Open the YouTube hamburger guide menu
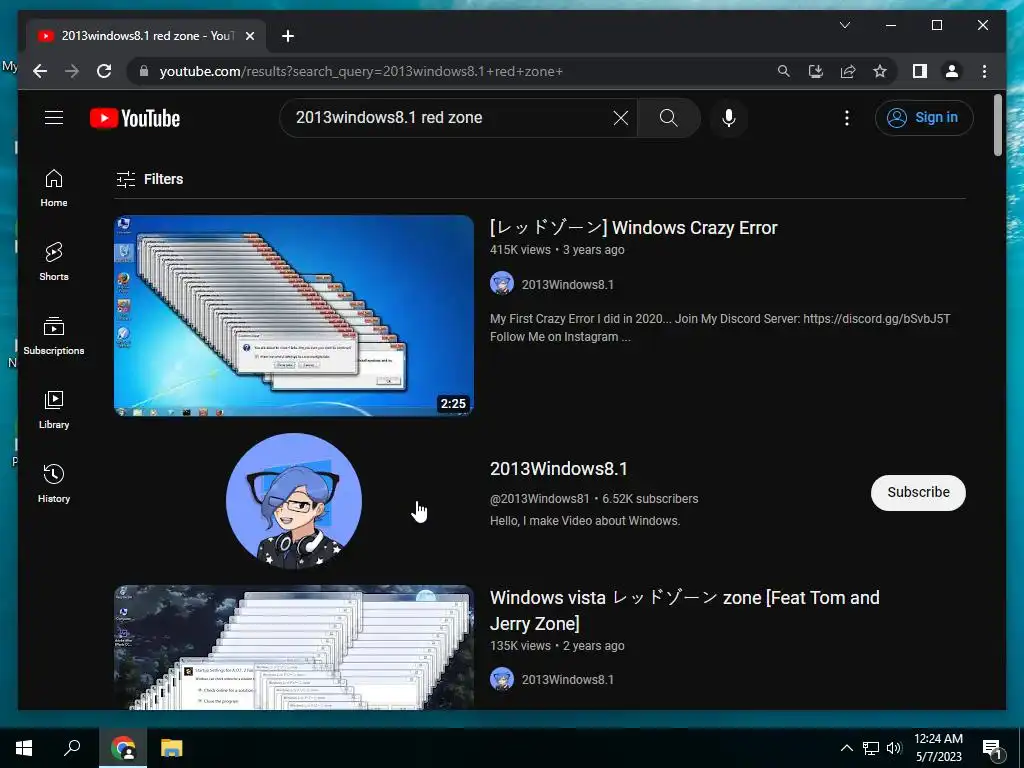This screenshot has width=1024, height=768. (x=54, y=118)
